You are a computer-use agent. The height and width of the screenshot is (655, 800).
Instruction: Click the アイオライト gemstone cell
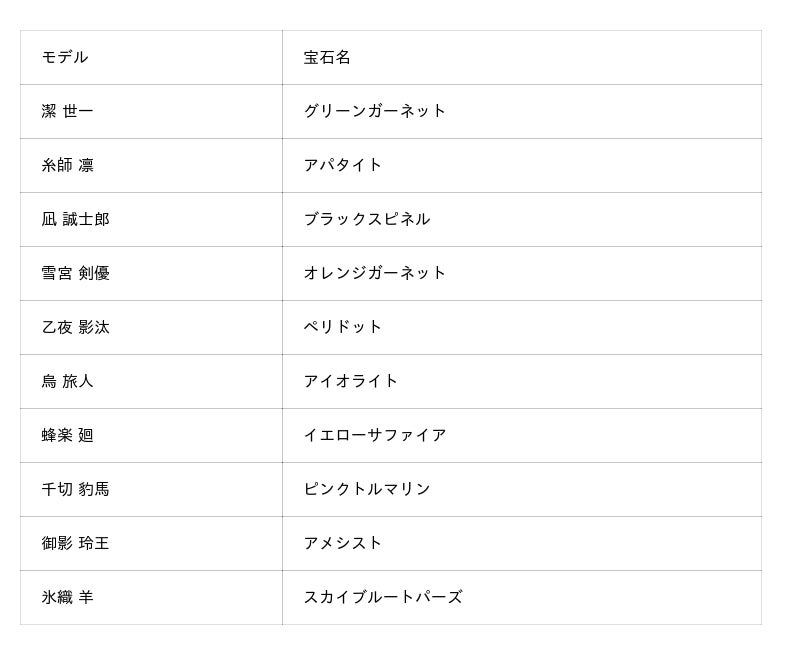pyautogui.click(x=351, y=382)
